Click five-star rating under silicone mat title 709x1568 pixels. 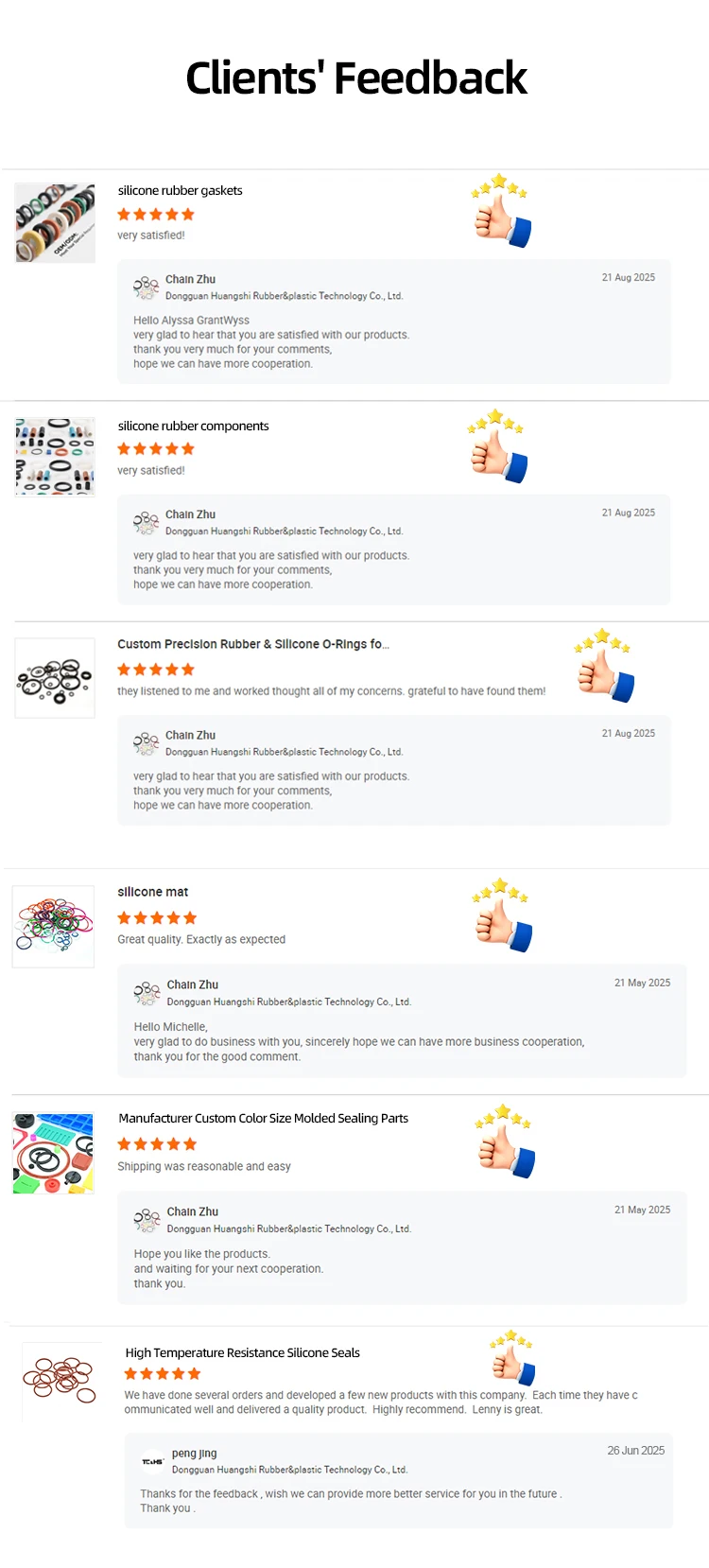click(157, 917)
